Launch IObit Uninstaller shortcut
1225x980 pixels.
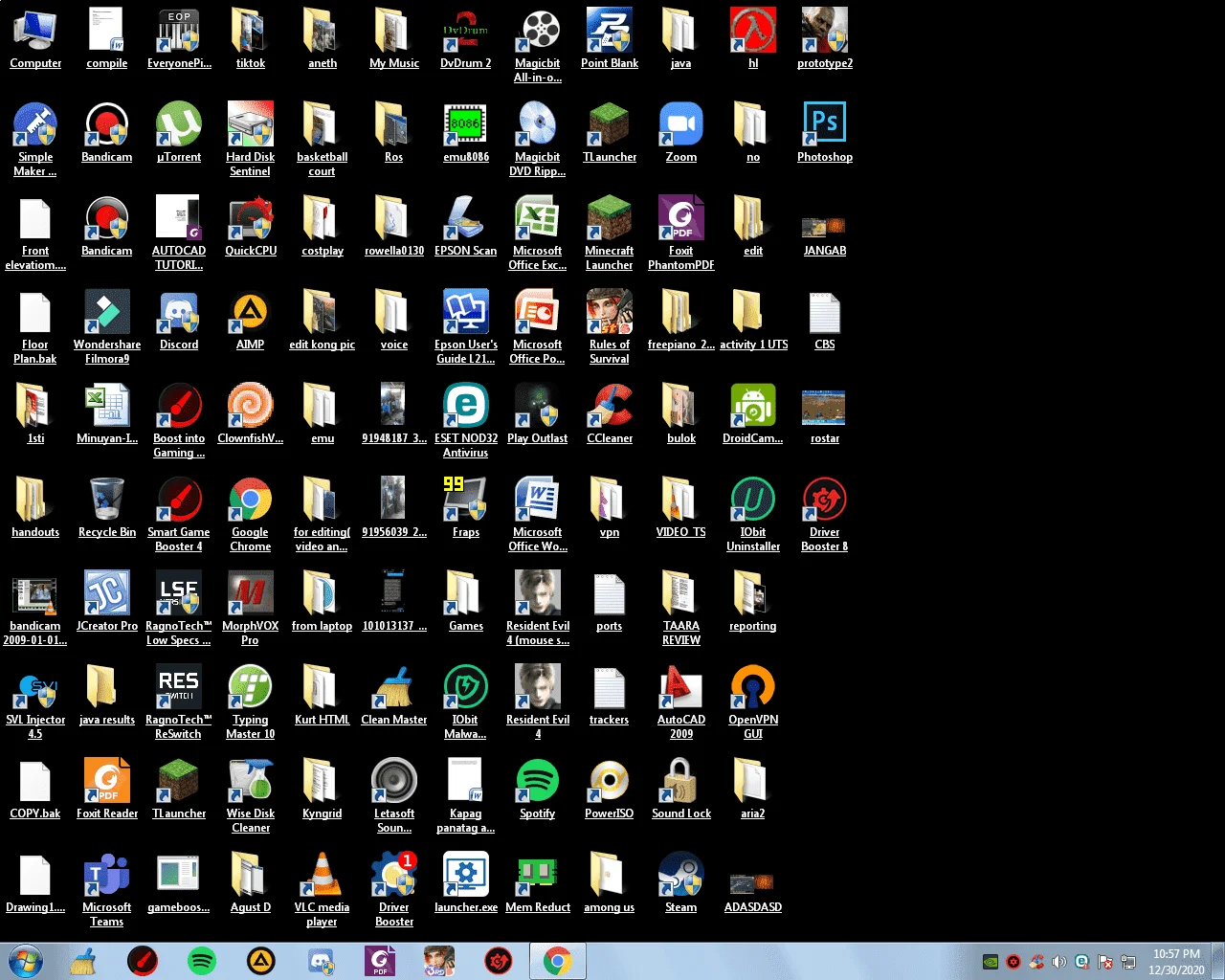753,514
